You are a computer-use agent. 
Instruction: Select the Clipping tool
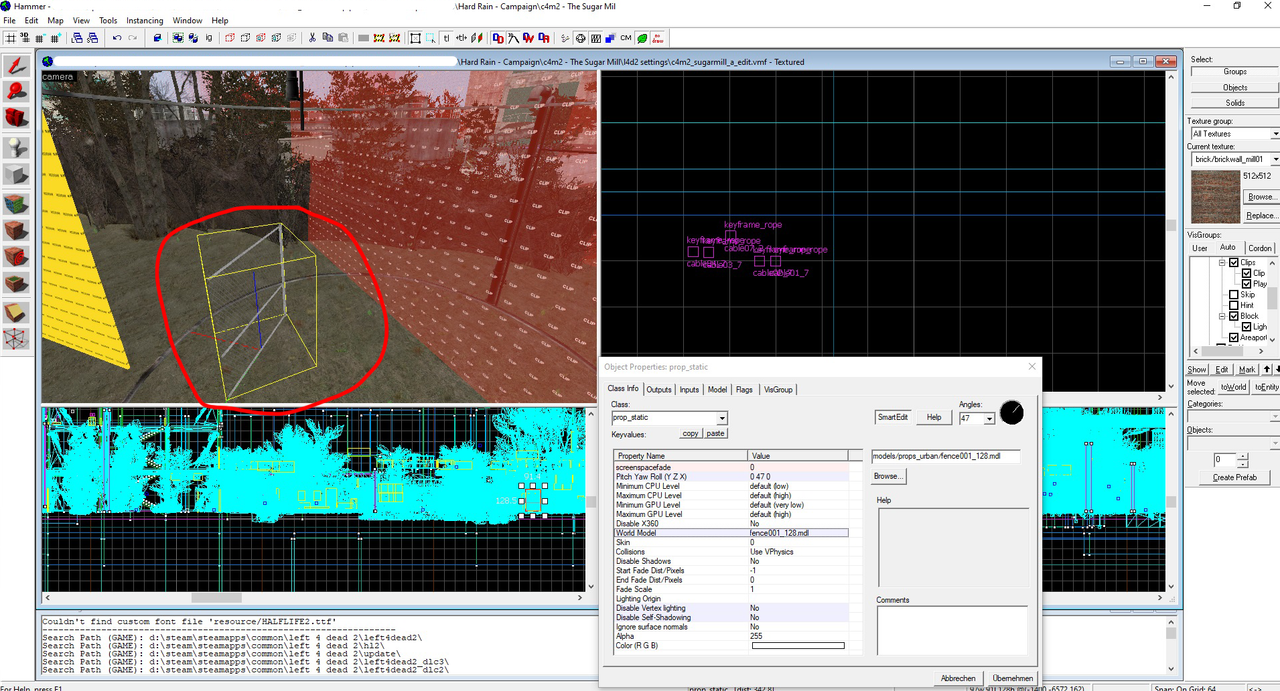click(x=16, y=311)
